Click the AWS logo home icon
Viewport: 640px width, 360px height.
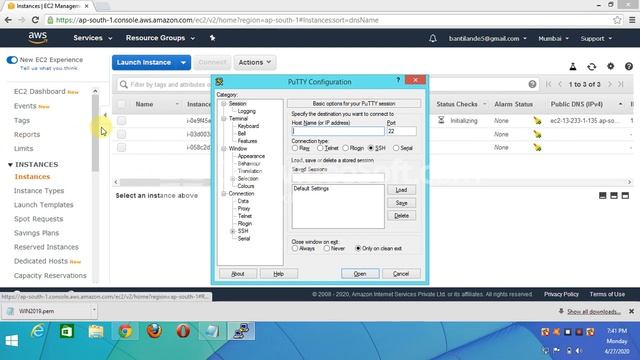[38, 38]
